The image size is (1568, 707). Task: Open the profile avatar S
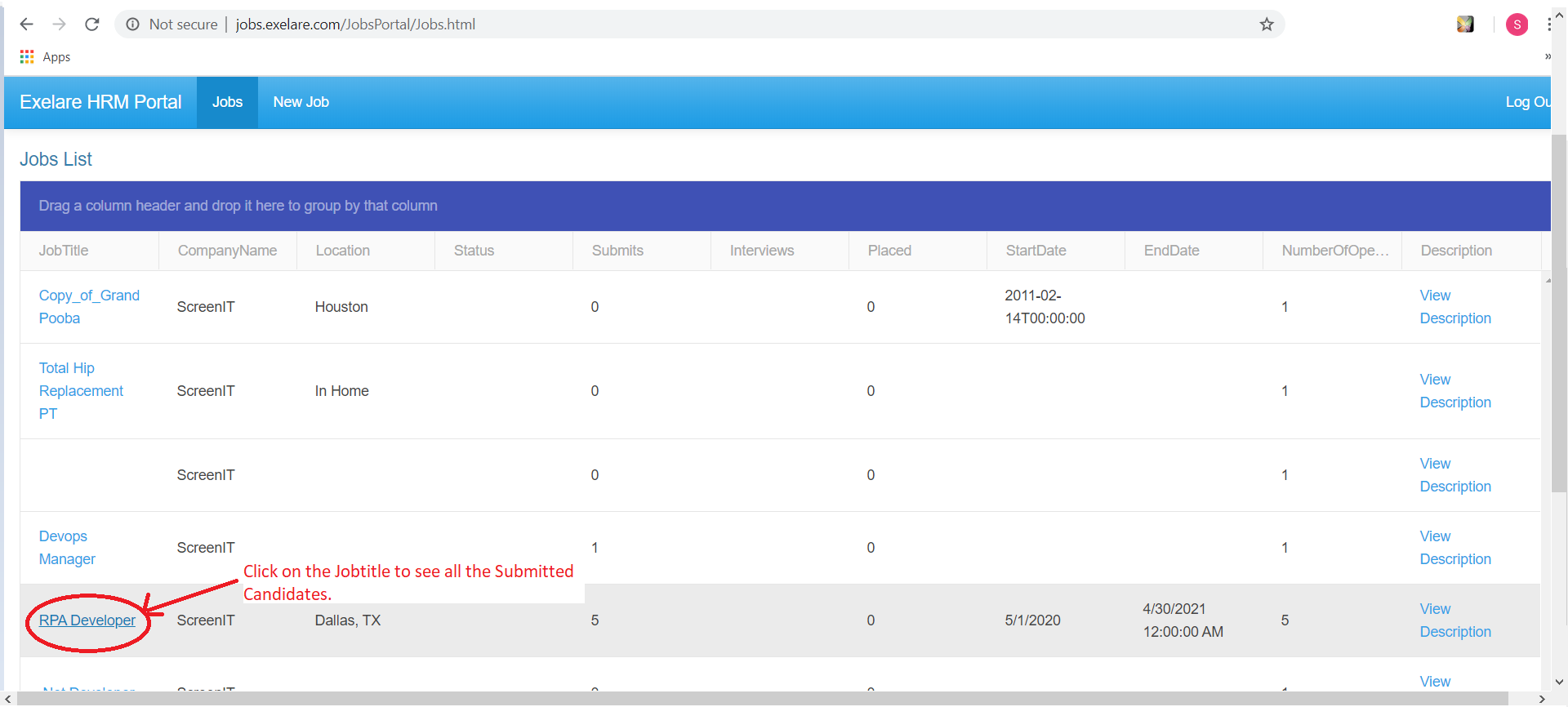pyautogui.click(x=1517, y=24)
